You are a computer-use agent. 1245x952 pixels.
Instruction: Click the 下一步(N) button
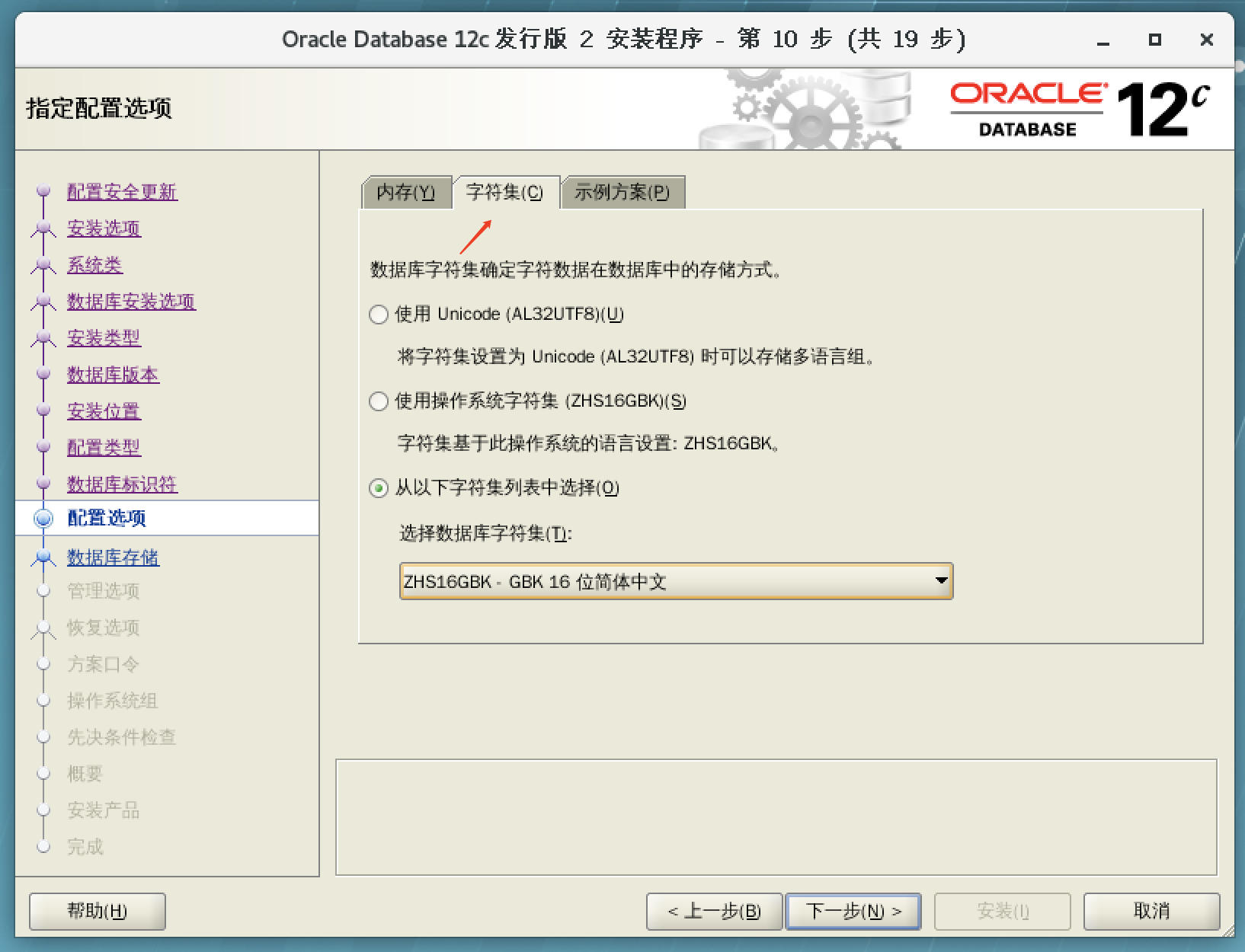(853, 911)
